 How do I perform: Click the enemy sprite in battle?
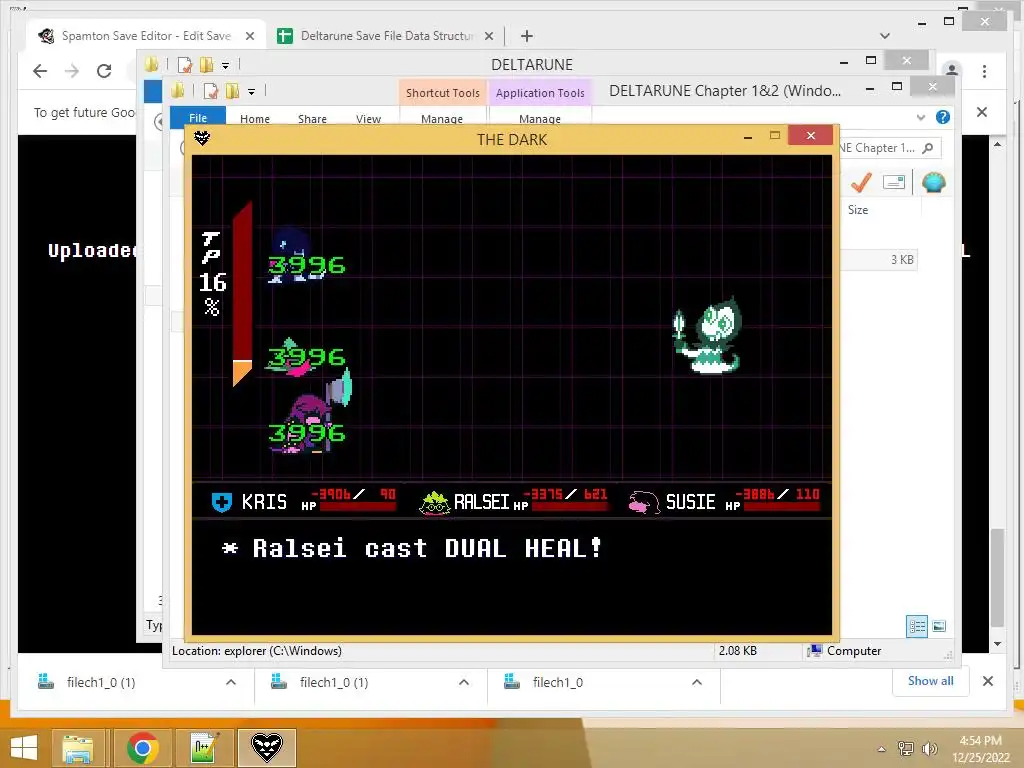tap(707, 335)
